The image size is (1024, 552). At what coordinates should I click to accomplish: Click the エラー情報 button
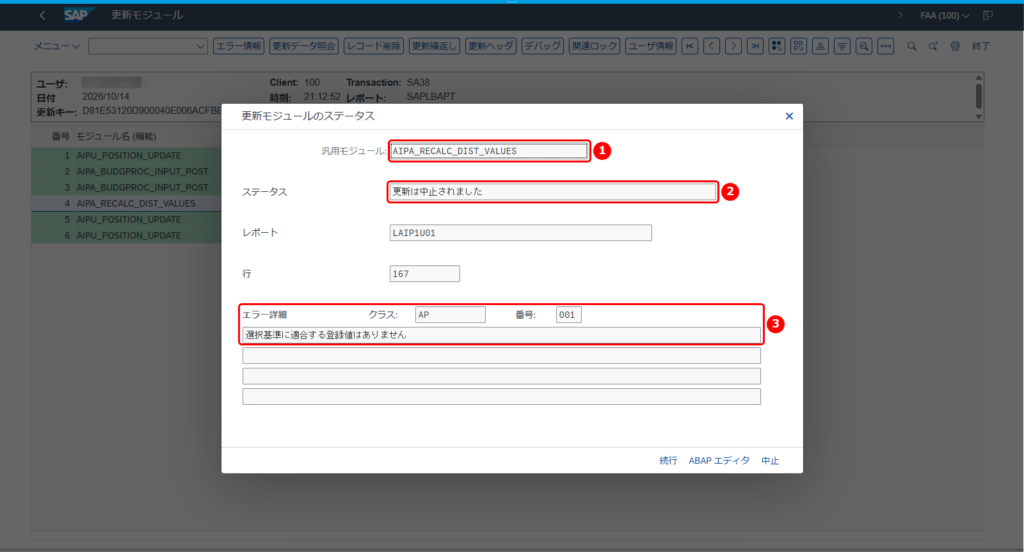238,46
